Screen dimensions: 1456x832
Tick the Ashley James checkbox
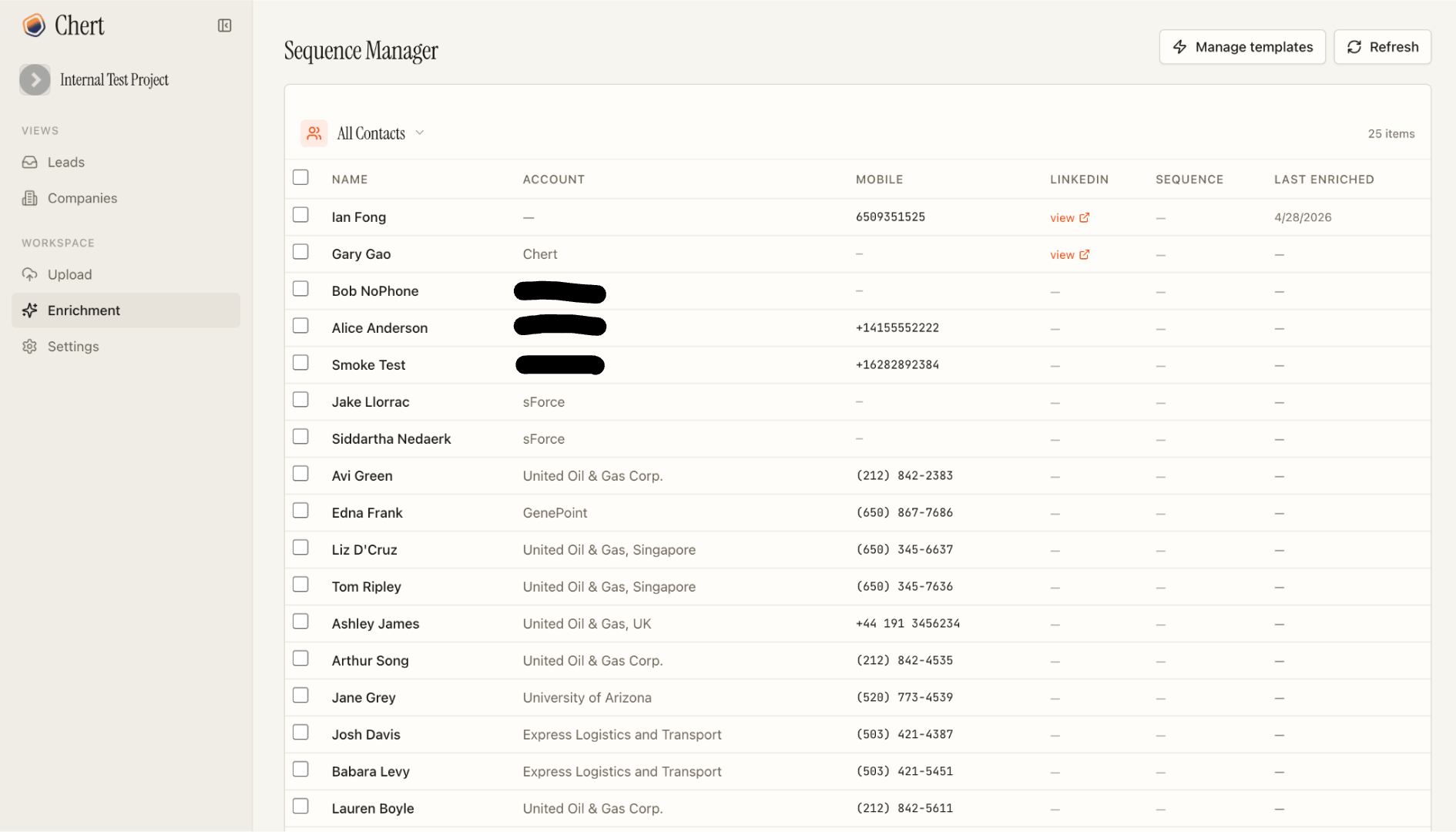300,622
